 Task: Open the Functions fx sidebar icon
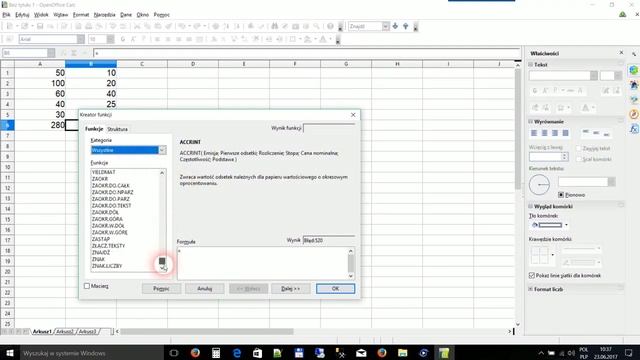(x=634, y=129)
